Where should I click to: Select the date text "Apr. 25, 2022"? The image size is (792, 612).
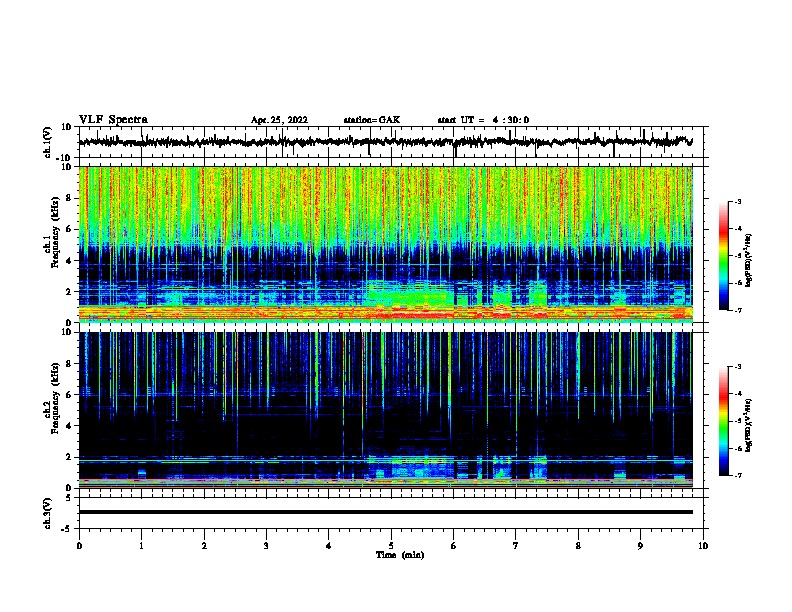(279, 120)
